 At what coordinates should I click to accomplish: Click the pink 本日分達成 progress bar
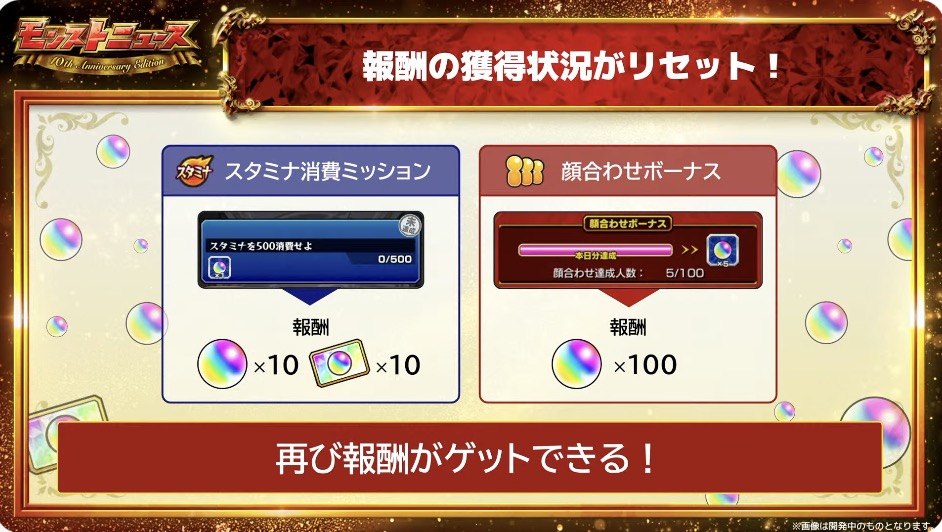click(x=595, y=250)
